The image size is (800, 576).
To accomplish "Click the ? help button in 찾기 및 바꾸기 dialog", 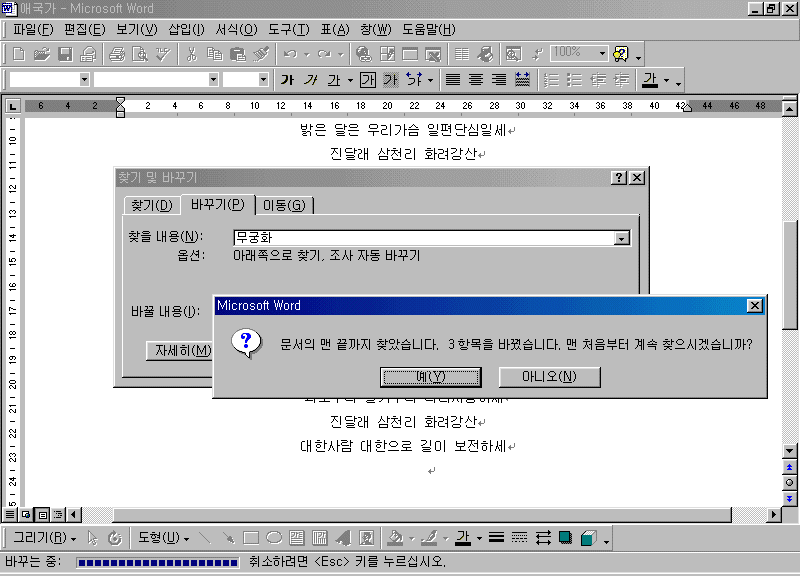I will point(618,178).
